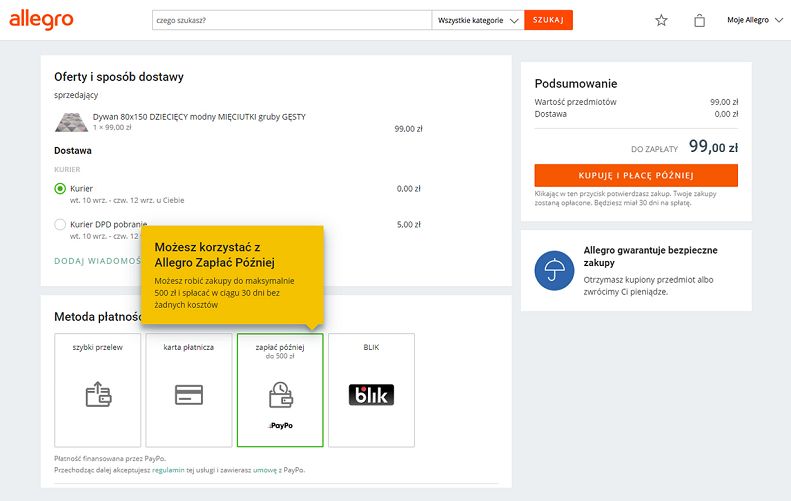
Task: Open the shopping bag cart icon
Action: point(699,20)
